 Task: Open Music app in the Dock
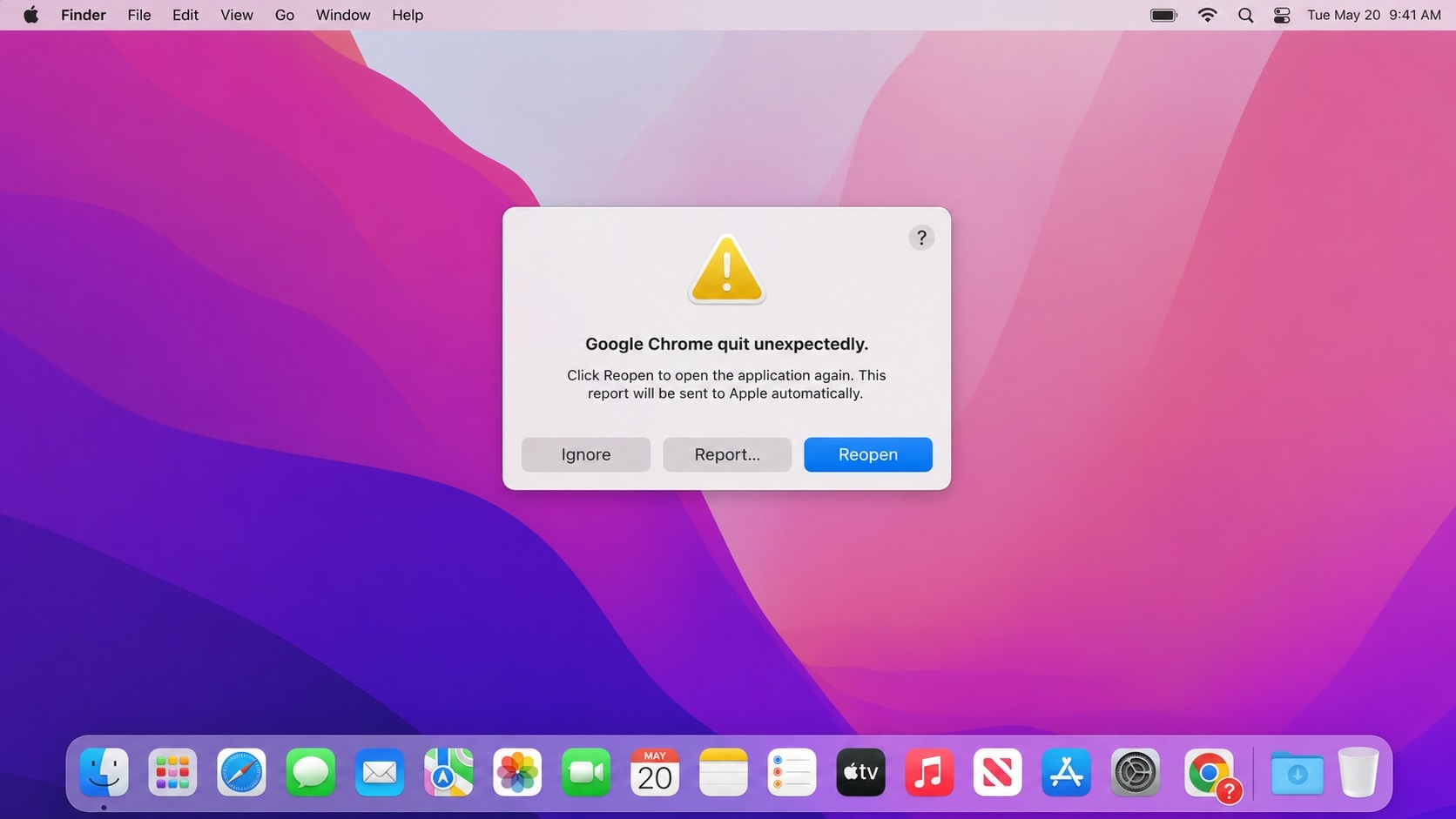[929, 772]
